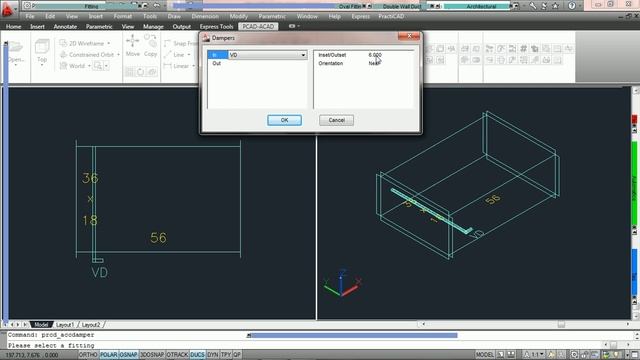This screenshot has height=360, width=640.
Task: Expand the Top view dropdown arrow
Action: click(42, 65)
